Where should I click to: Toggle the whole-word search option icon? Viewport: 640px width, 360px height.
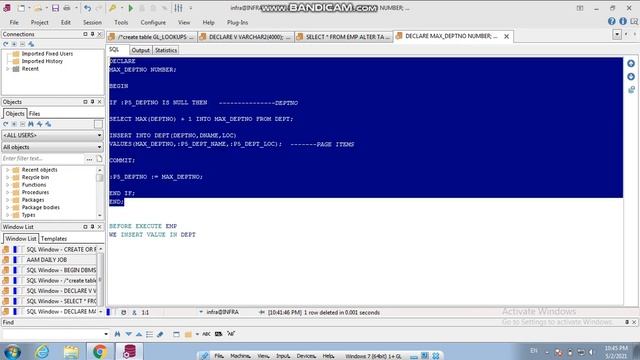pos(218,334)
